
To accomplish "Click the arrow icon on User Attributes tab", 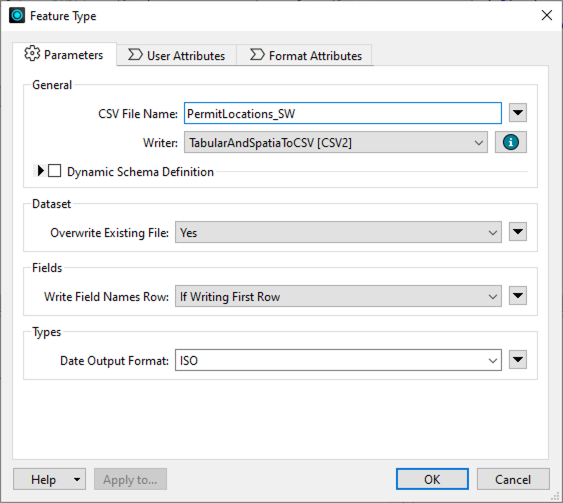I will (x=135, y=55).
